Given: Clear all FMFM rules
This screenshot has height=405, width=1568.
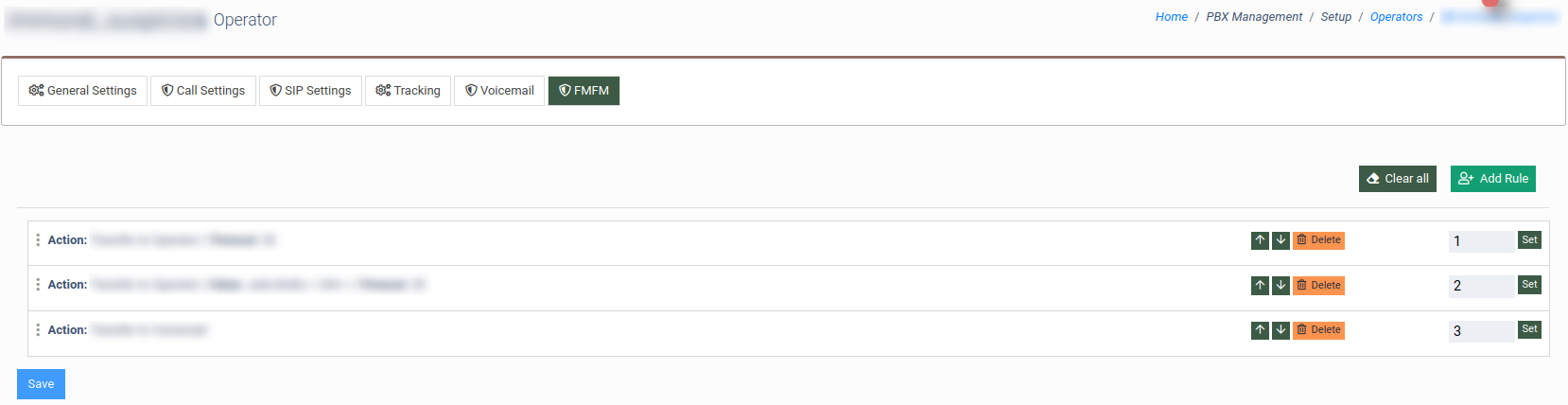Looking at the screenshot, I should click(1398, 179).
